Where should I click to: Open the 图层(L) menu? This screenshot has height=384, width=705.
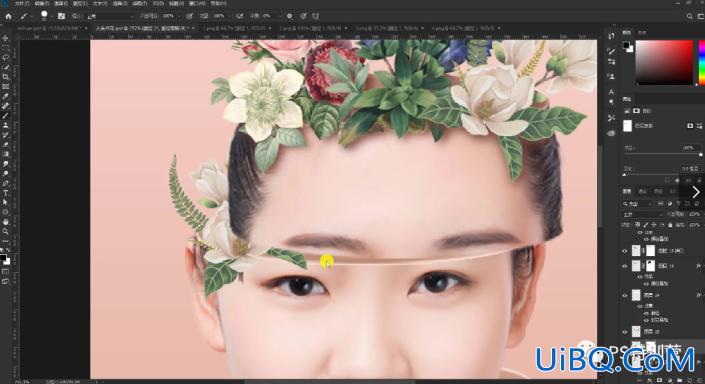pyautogui.click(x=80, y=3)
